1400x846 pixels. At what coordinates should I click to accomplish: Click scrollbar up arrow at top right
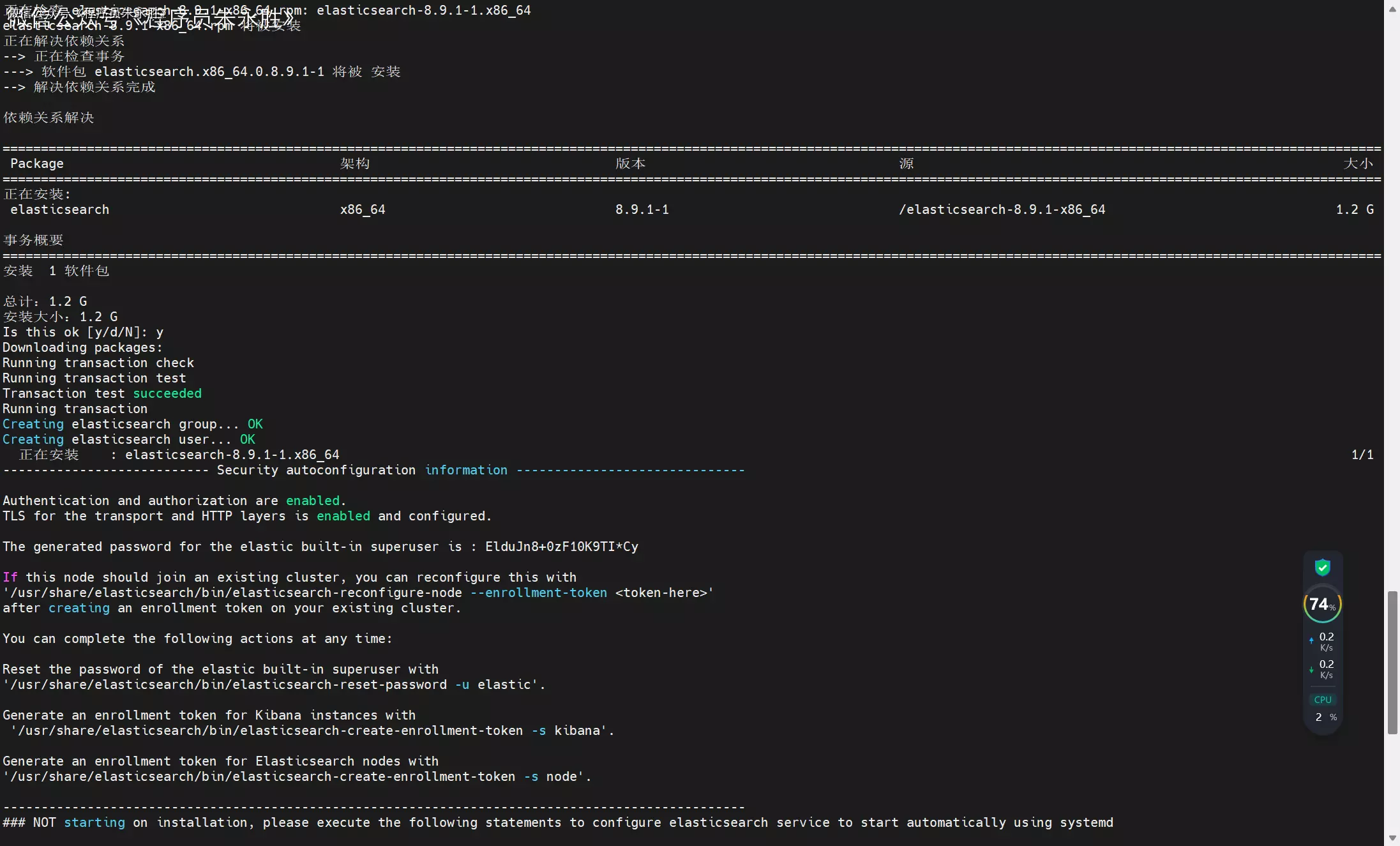point(1392,9)
